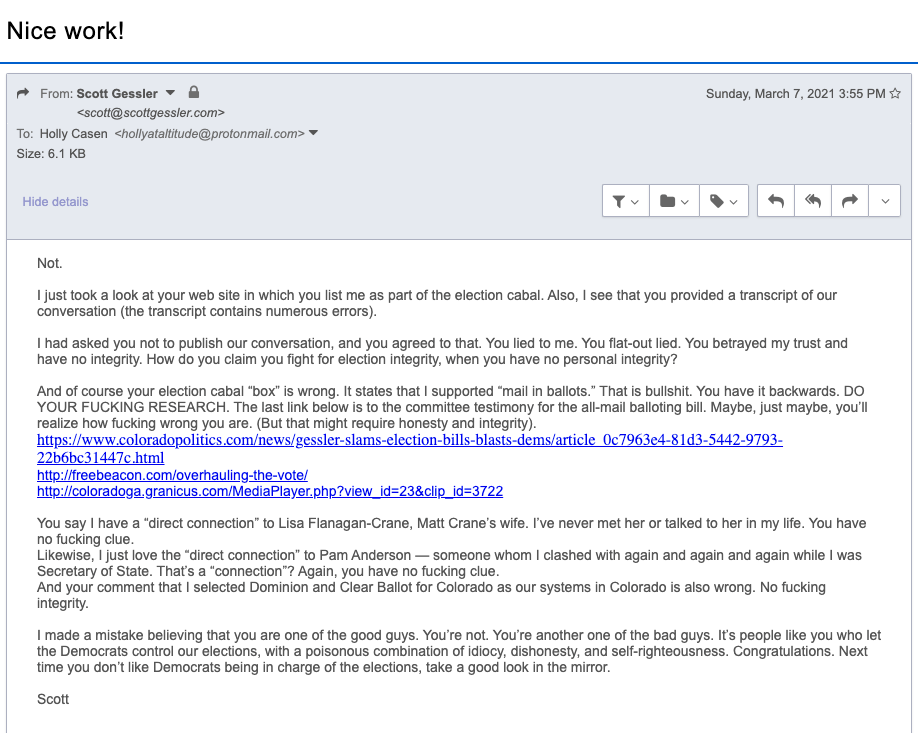Open the more actions chevron menu

tap(885, 201)
